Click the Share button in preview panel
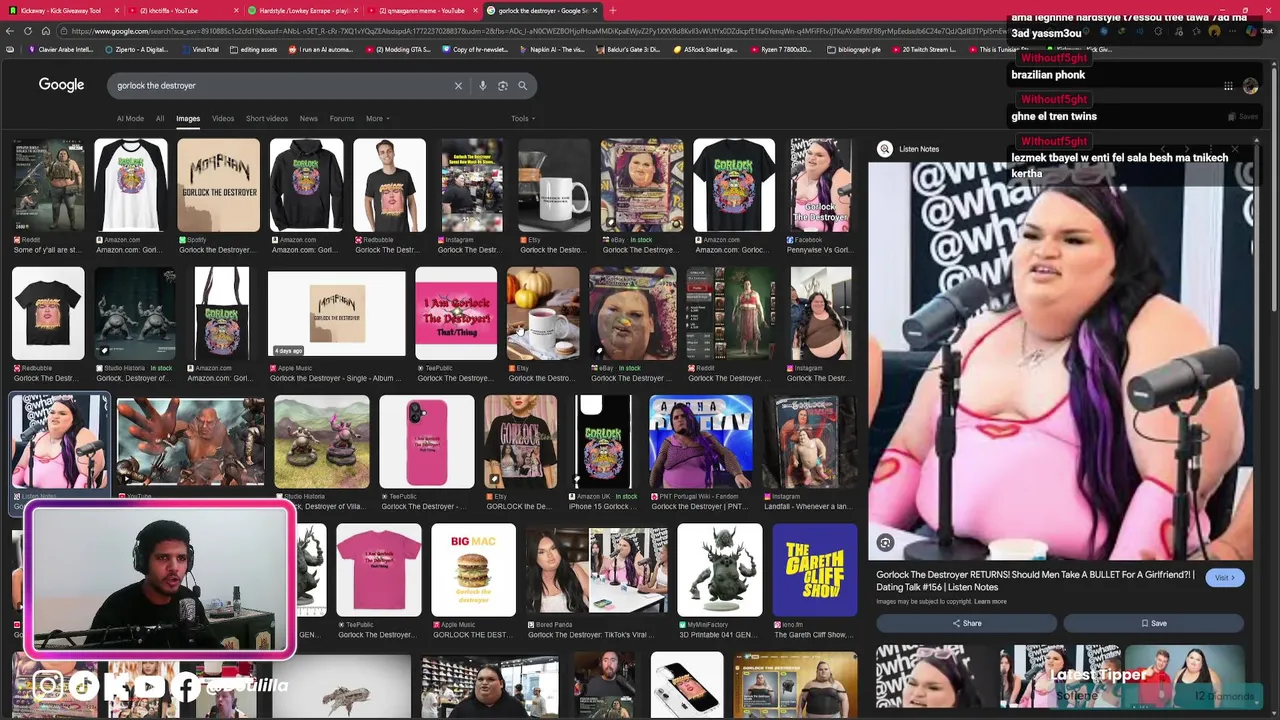 (x=966, y=624)
